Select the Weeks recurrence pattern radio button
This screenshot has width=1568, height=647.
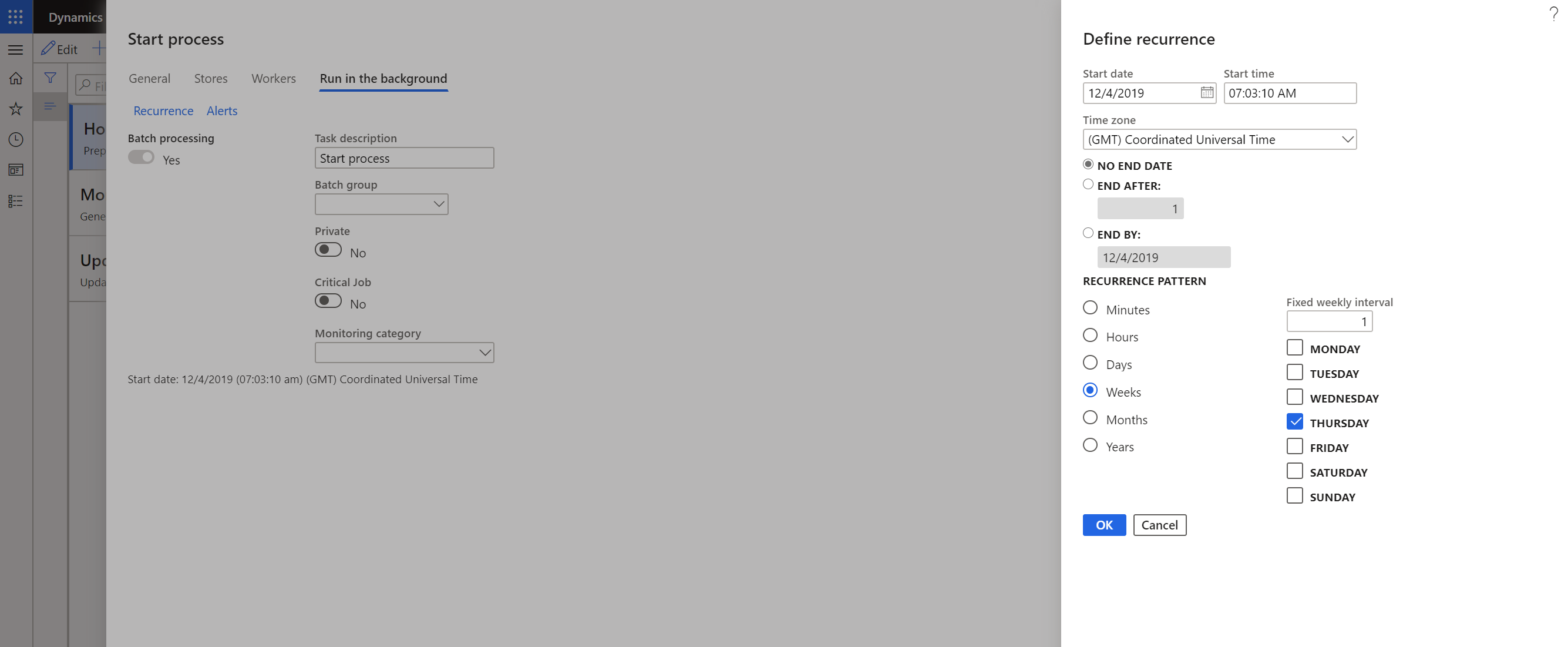pos(1090,391)
